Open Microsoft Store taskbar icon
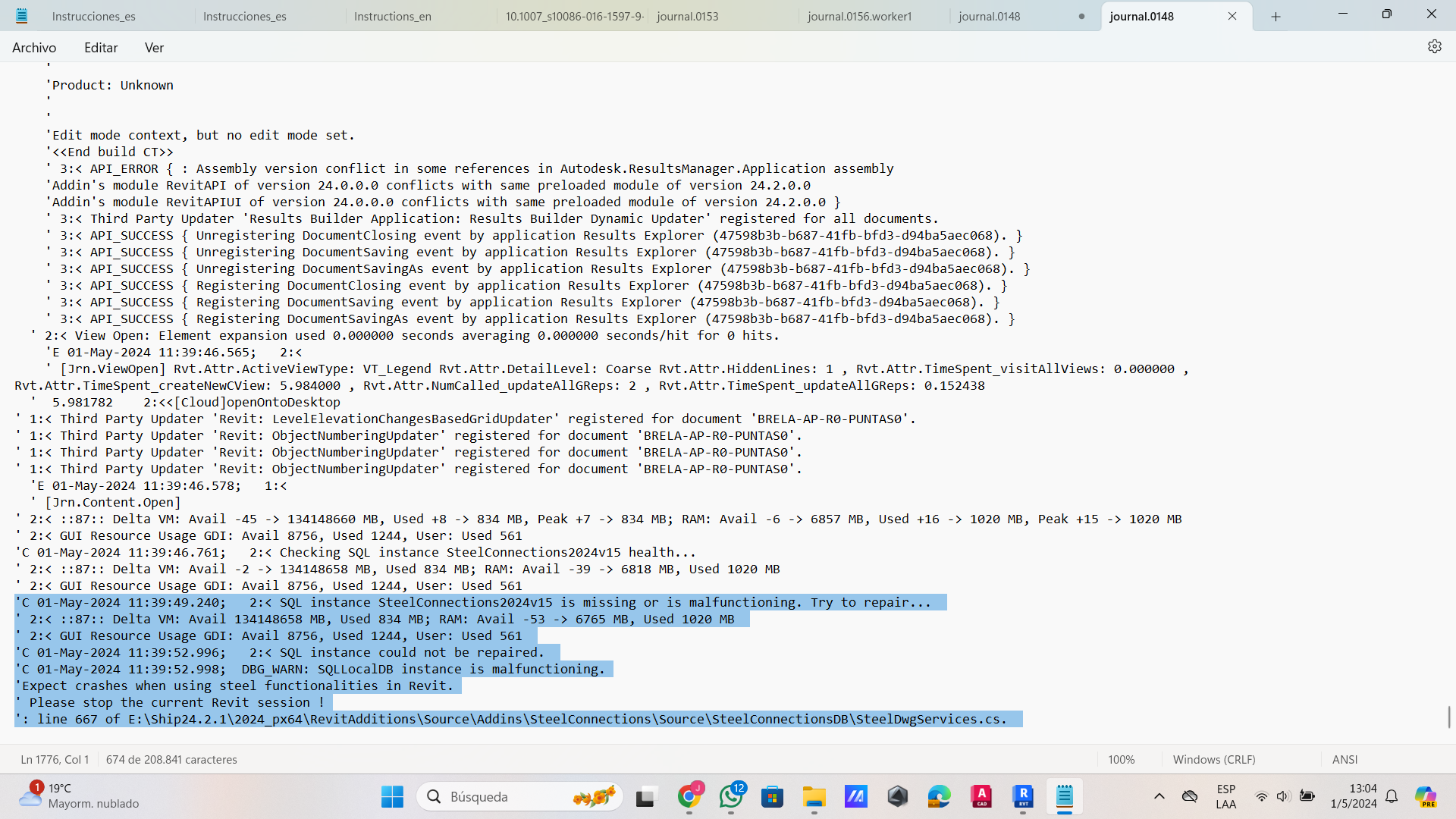 (772, 796)
